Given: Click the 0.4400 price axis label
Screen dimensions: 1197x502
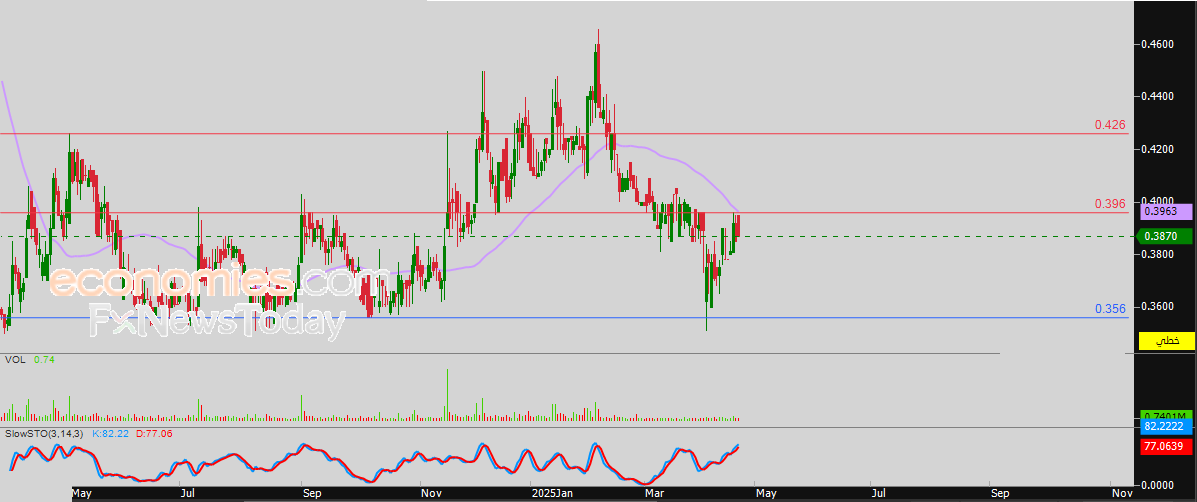Looking at the screenshot, I should click(1157, 97).
